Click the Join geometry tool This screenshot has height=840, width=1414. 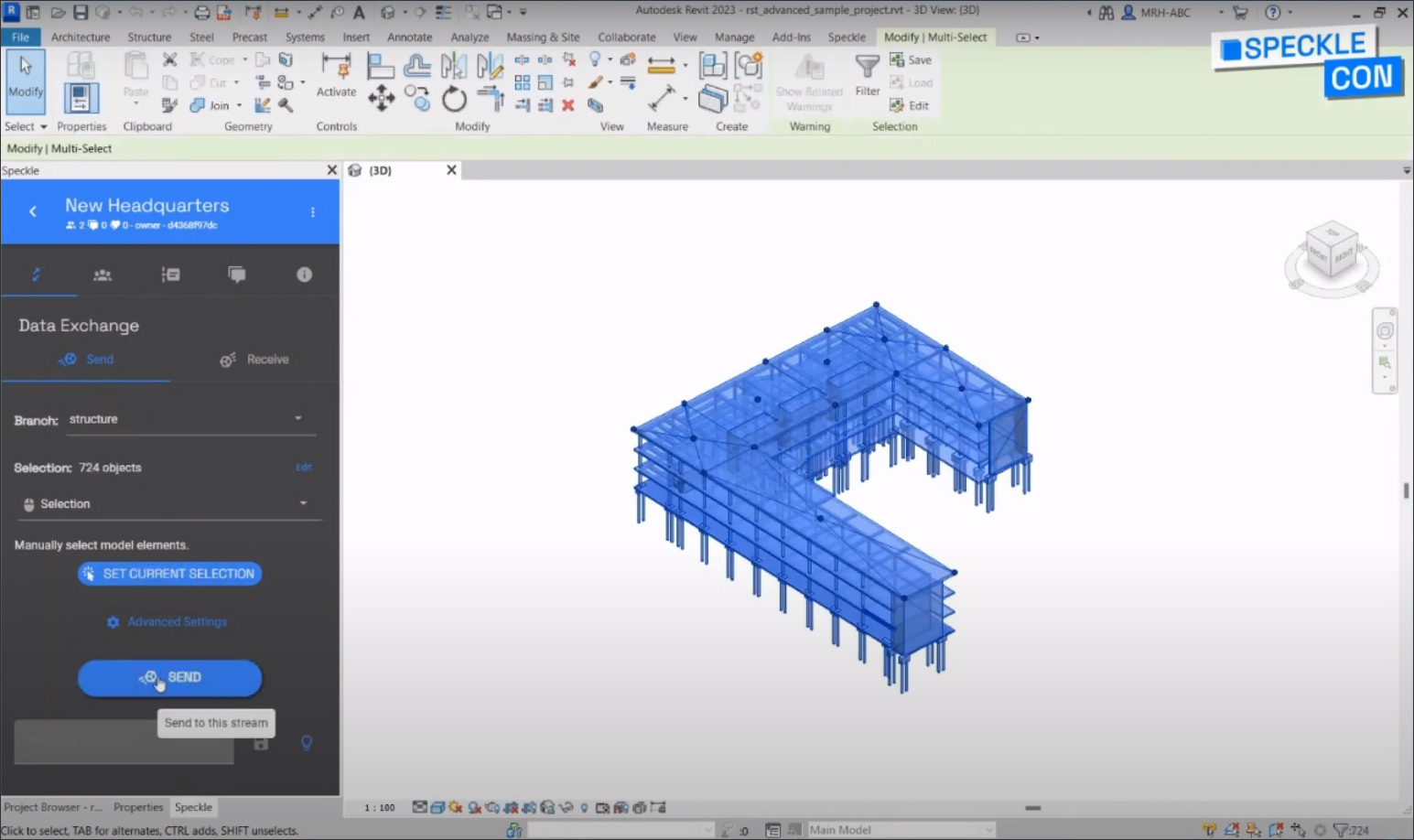pos(210,106)
